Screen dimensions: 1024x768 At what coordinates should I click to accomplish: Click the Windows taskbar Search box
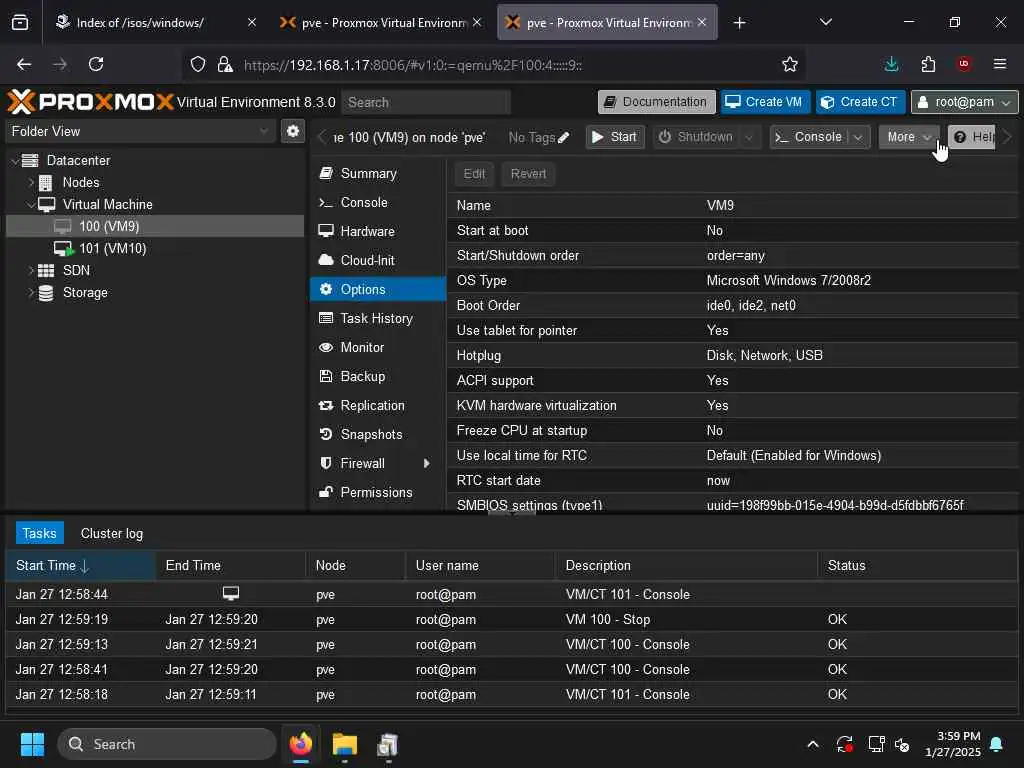click(167, 744)
